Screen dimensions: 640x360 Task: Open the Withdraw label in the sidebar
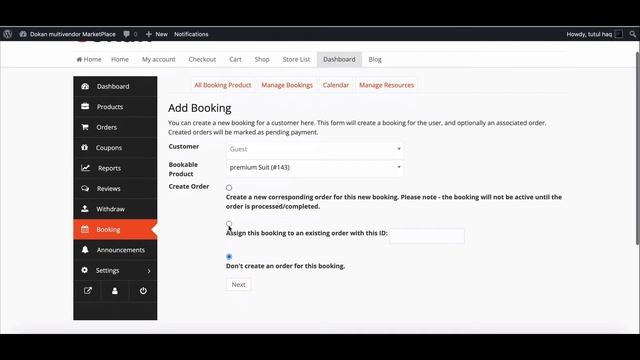[x=111, y=209]
